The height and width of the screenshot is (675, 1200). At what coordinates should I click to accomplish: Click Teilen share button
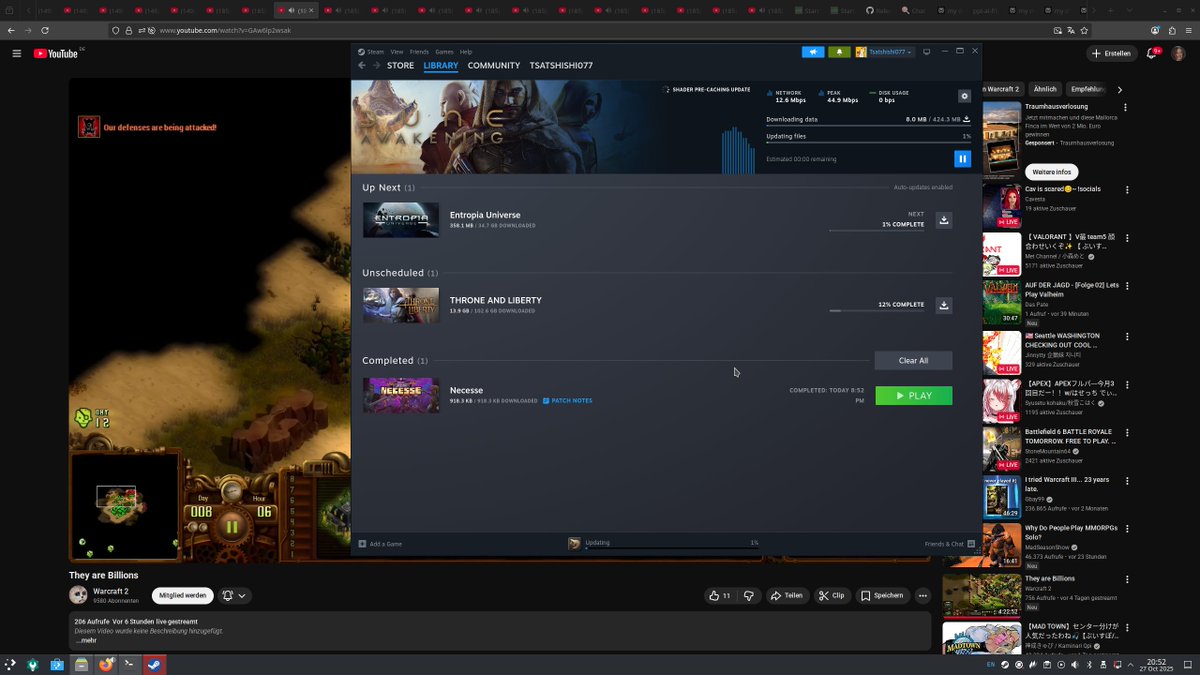[x=787, y=595]
